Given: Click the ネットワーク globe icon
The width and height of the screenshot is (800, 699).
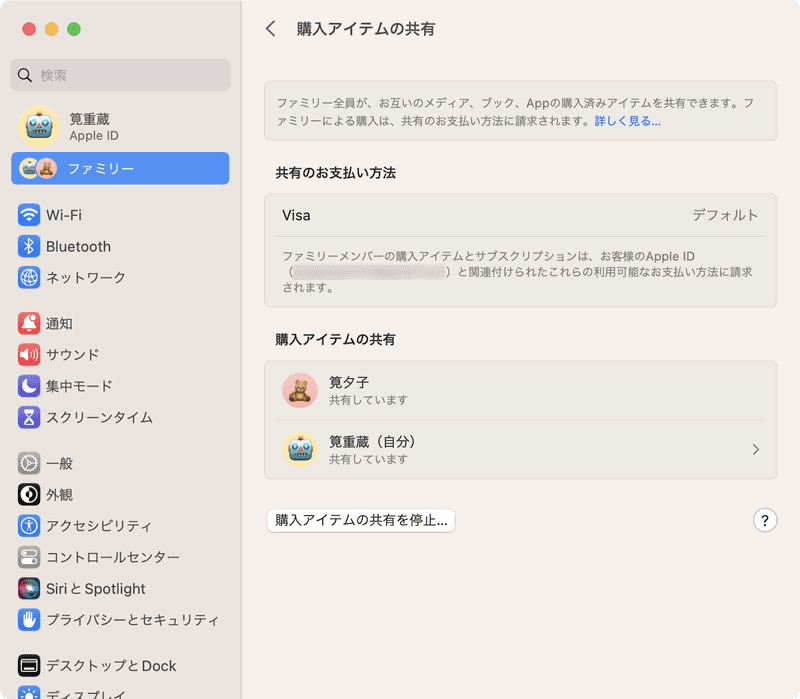Looking at the screenshot, I should (x=29, y=278).
